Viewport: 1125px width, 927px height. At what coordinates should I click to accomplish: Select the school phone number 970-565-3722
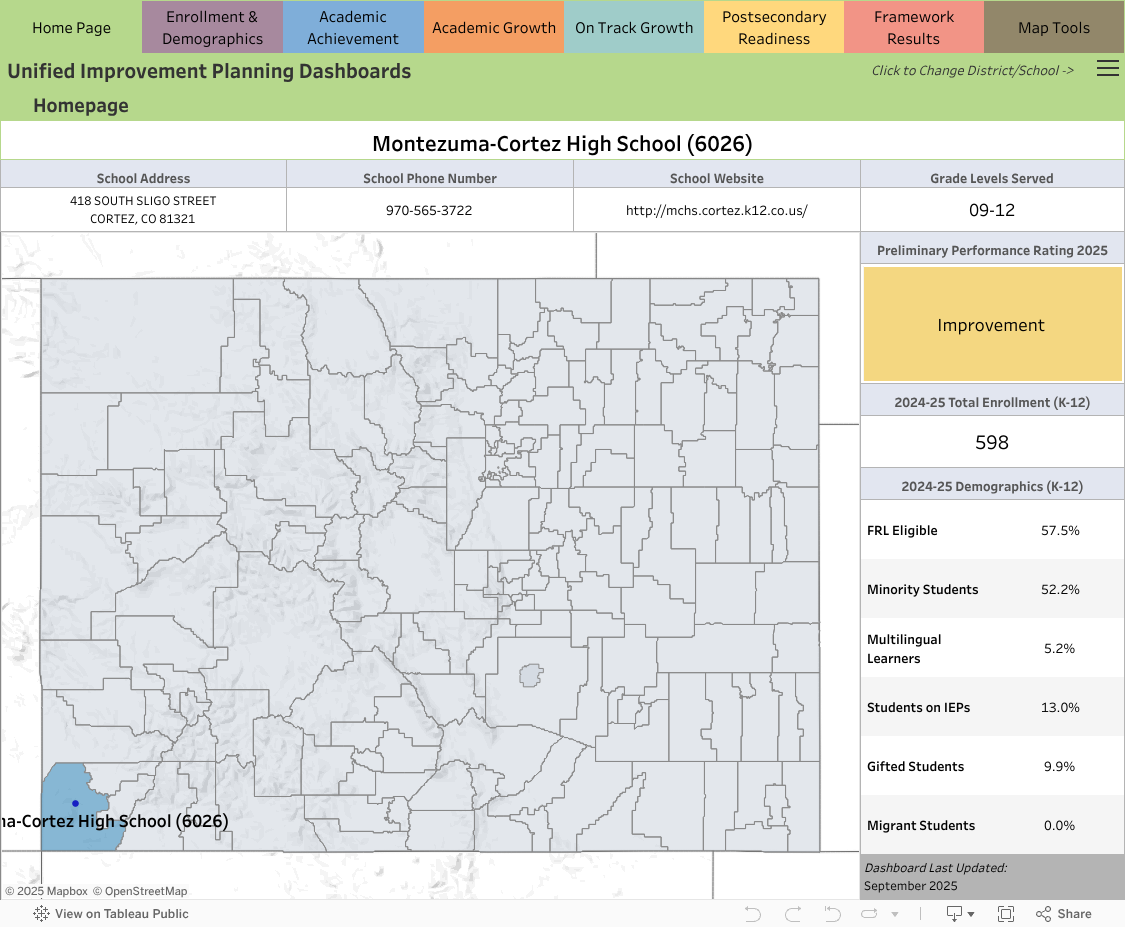click(429, 210)
